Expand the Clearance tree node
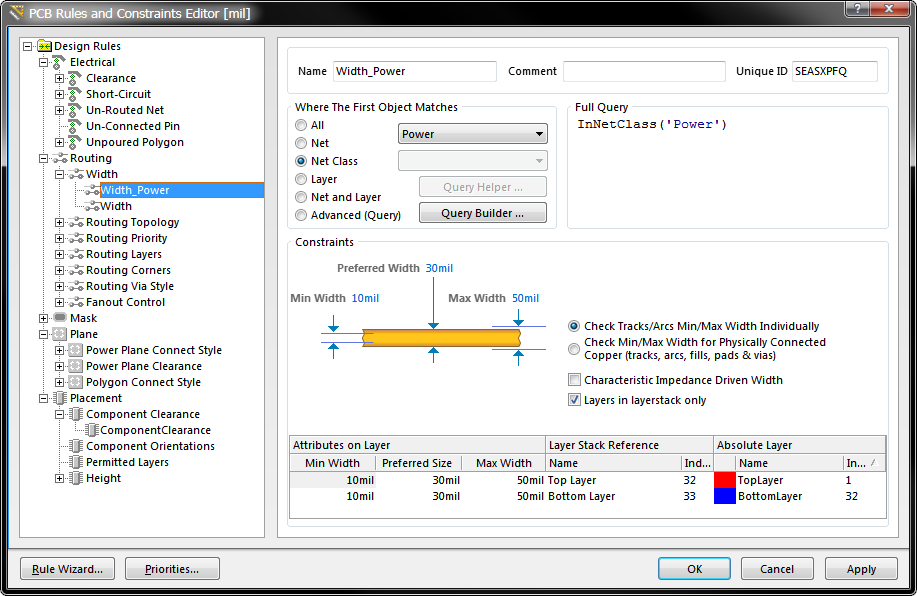 [60, 78]
